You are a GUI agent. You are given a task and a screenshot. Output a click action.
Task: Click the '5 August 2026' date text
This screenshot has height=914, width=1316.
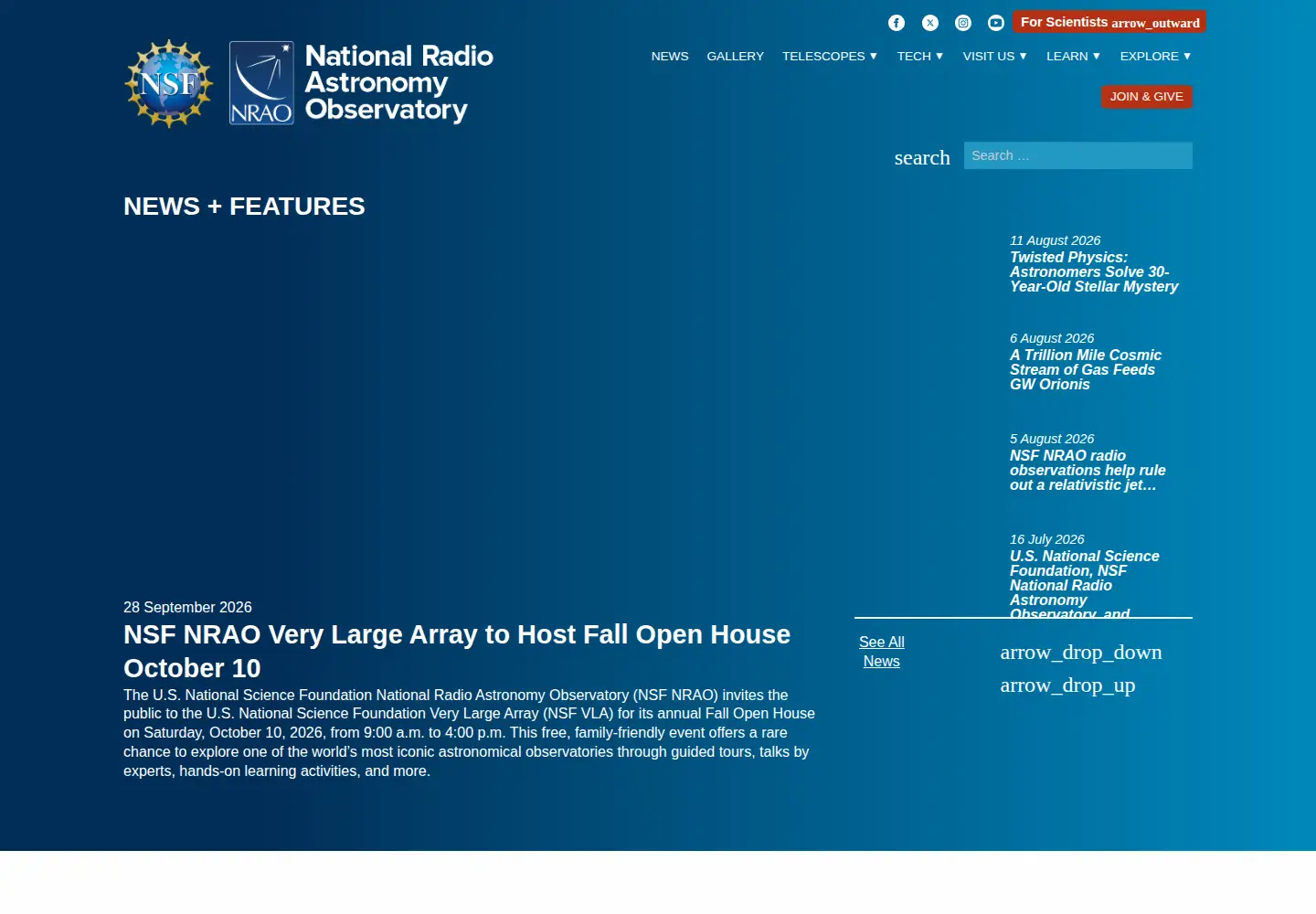click(1052, 439)
